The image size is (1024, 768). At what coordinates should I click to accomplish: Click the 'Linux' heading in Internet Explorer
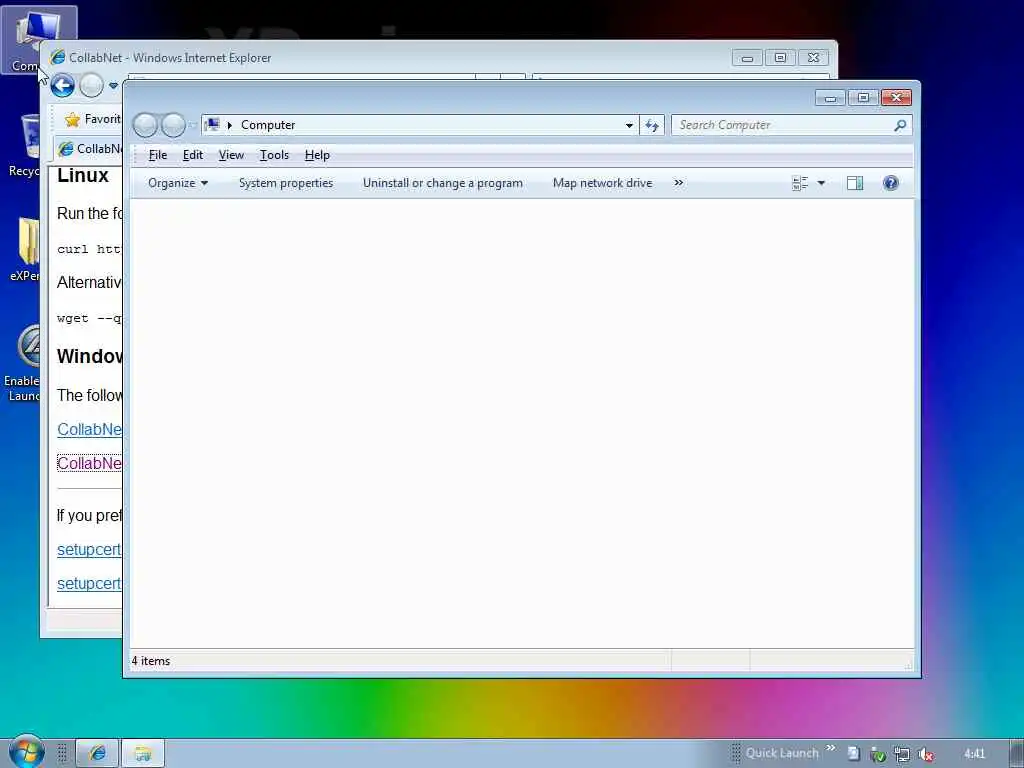83,176
